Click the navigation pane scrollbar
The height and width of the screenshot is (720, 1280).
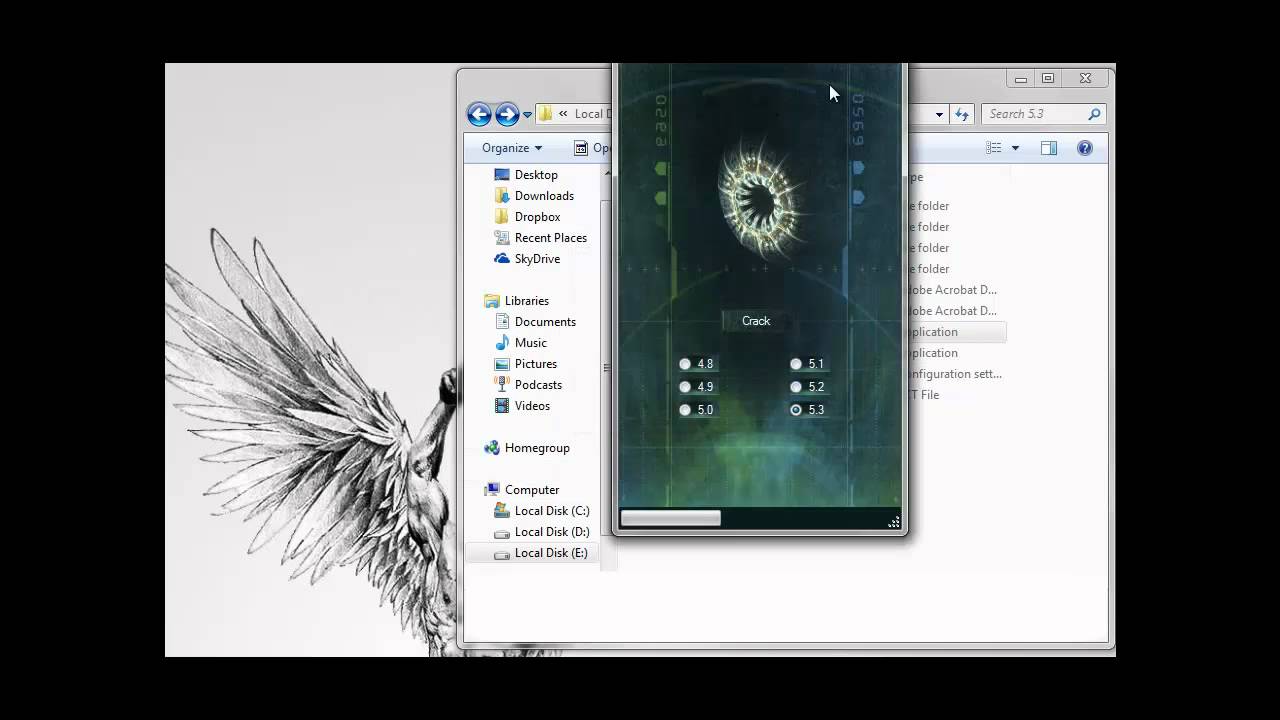point(605,368)
